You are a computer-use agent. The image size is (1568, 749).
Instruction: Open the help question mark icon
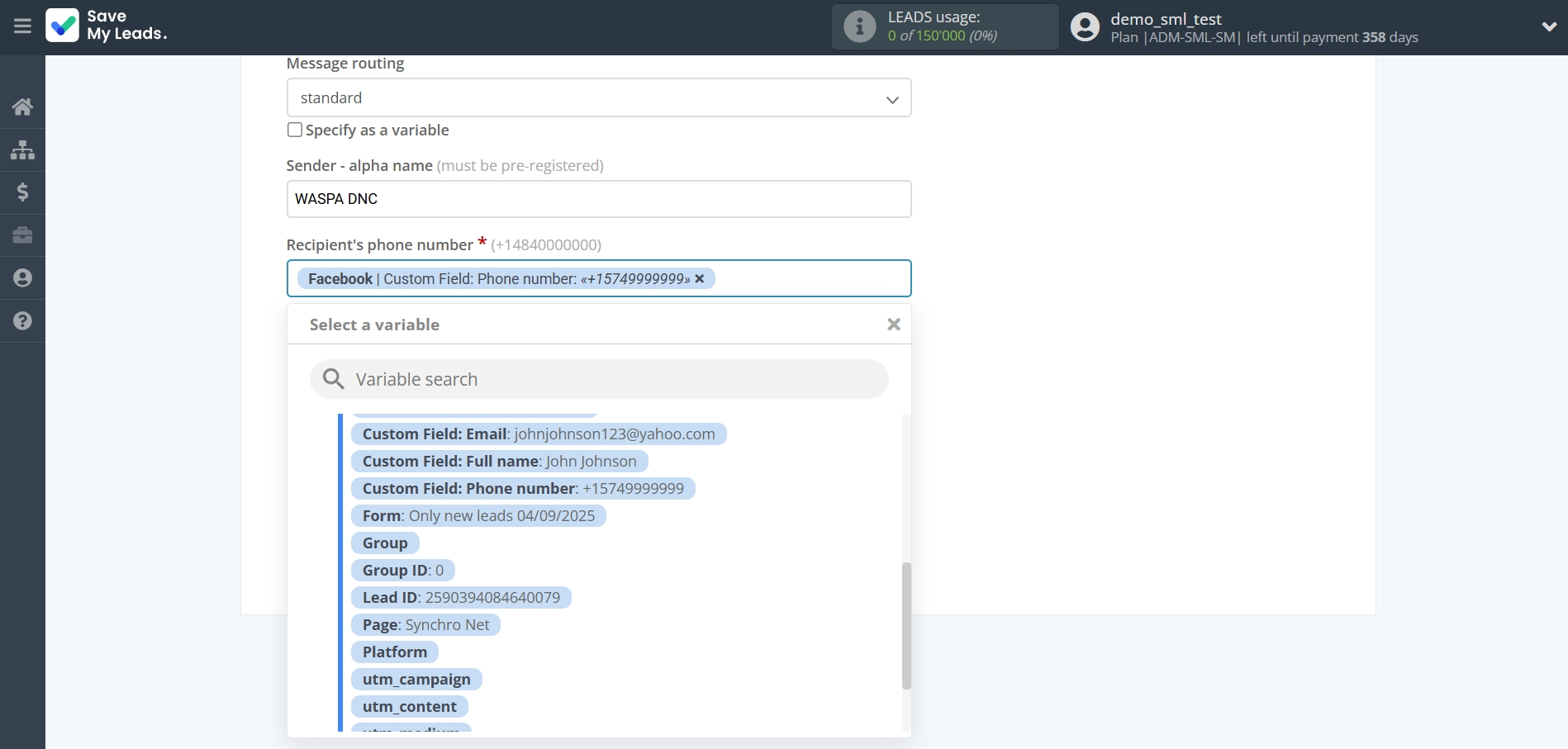[x=22, y=321]
